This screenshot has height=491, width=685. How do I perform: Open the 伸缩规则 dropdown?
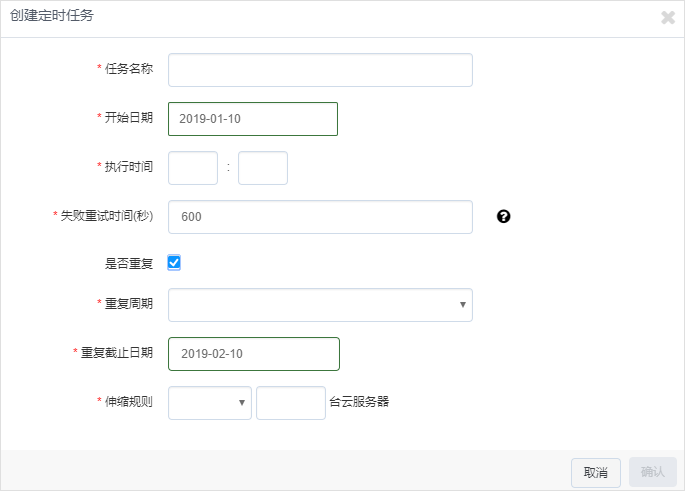coord(210,402)
